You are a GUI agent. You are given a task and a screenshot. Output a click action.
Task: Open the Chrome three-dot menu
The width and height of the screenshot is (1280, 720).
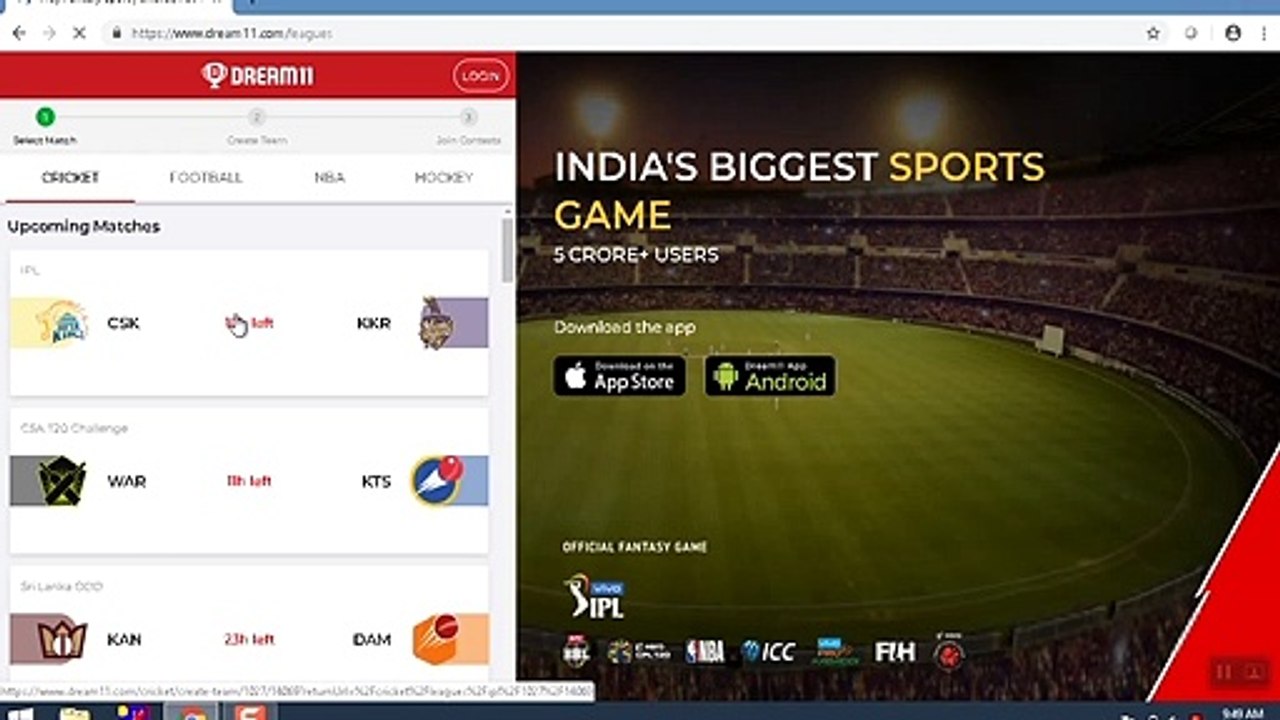click(x=1263, y=33)
